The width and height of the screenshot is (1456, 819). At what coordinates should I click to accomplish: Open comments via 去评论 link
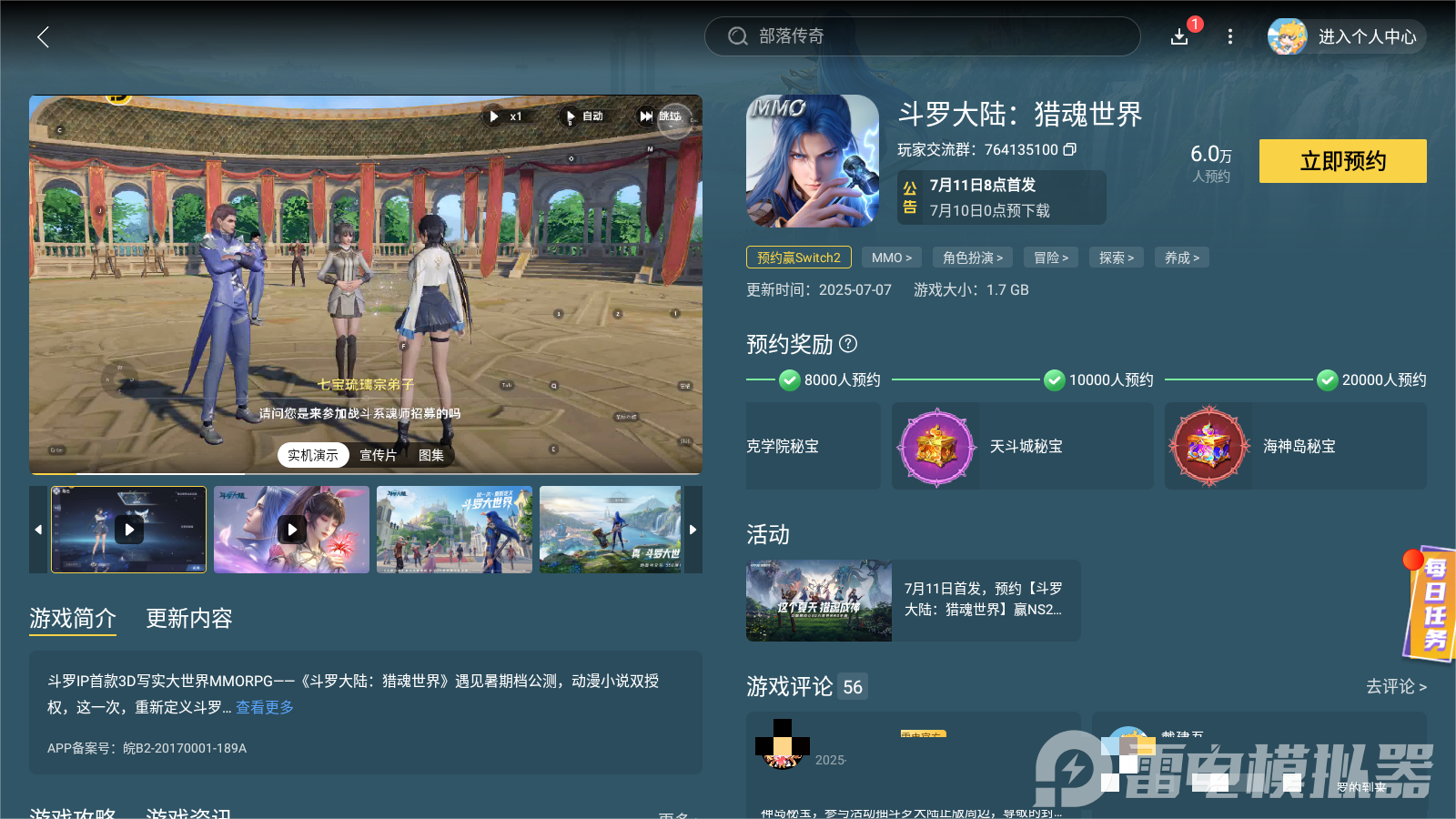[x=1393, y=687]
